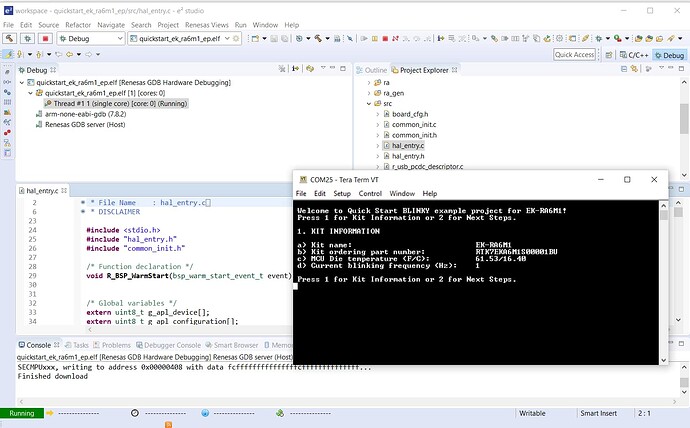Click the Build hammer icon in launch toolbar
The image size is (690, 428).
[11, 39]
